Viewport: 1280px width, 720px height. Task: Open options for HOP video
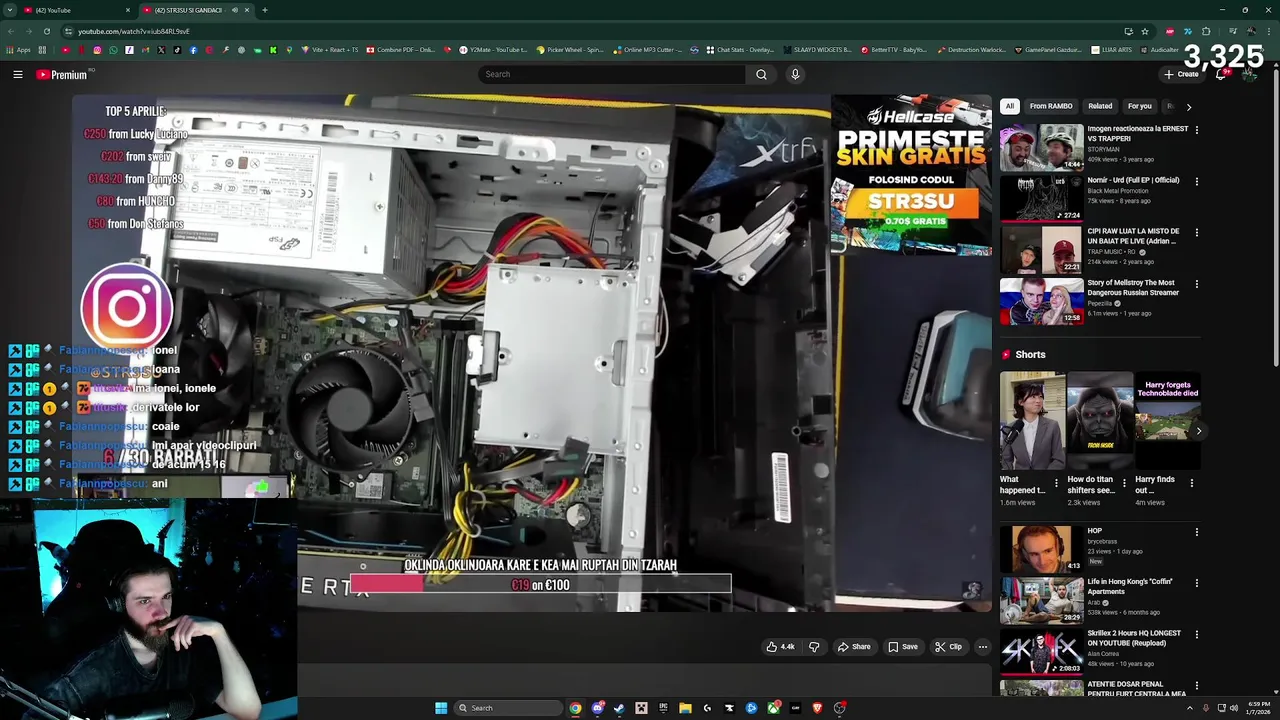coord(1196,532)
